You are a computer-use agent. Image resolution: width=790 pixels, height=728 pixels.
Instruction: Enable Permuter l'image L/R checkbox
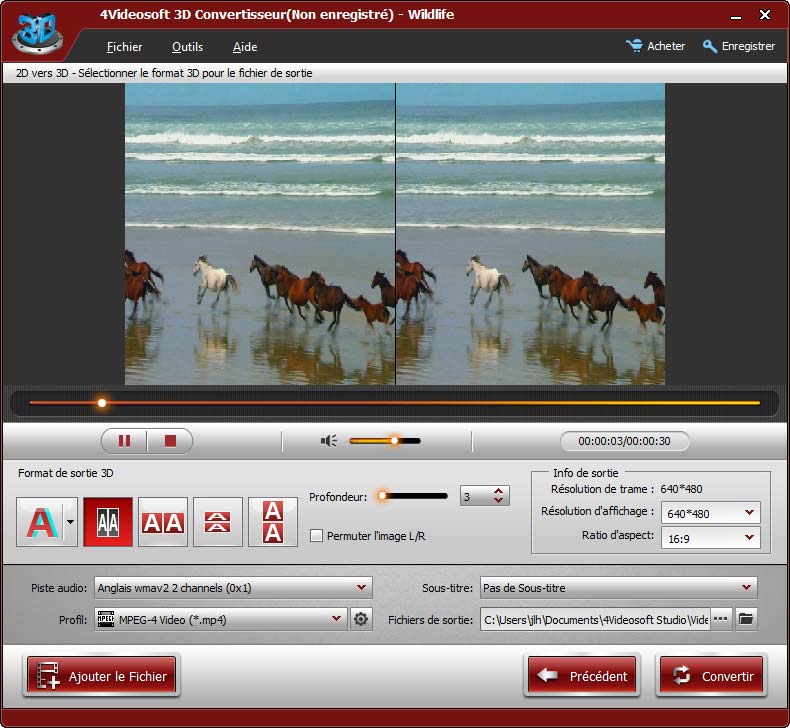317,536
